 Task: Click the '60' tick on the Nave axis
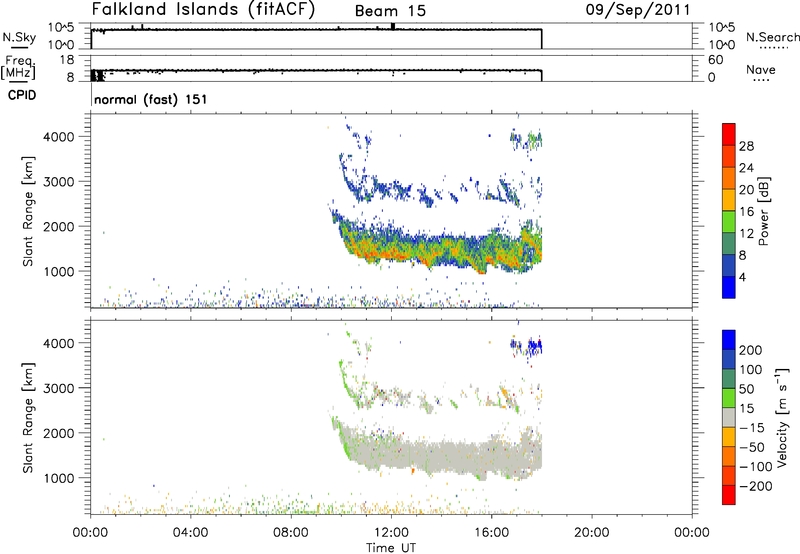(716, 60)
